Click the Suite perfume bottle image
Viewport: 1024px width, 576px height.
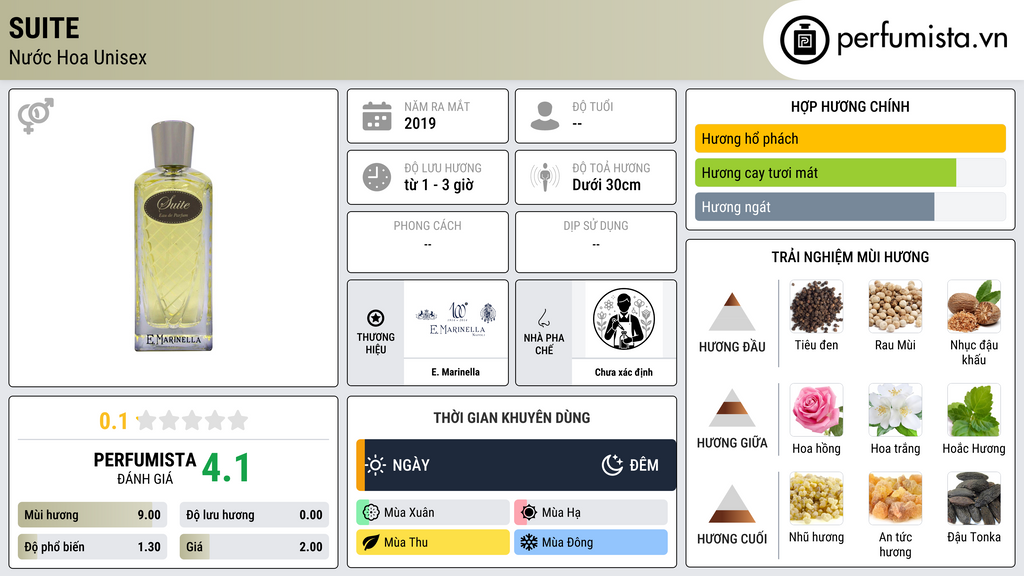click(173, 236)
